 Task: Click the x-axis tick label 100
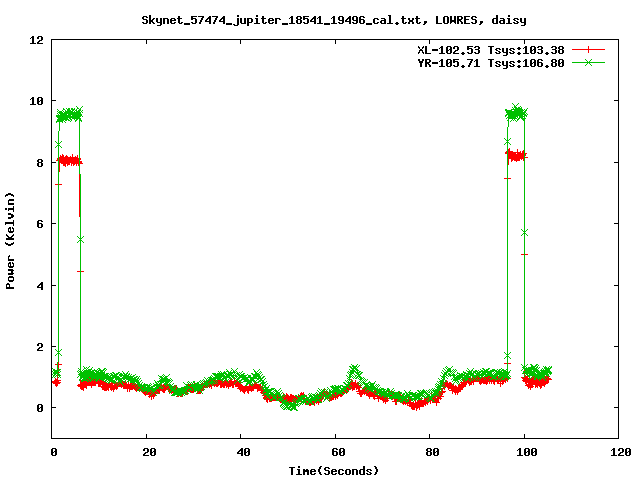(x=527, y=452)
